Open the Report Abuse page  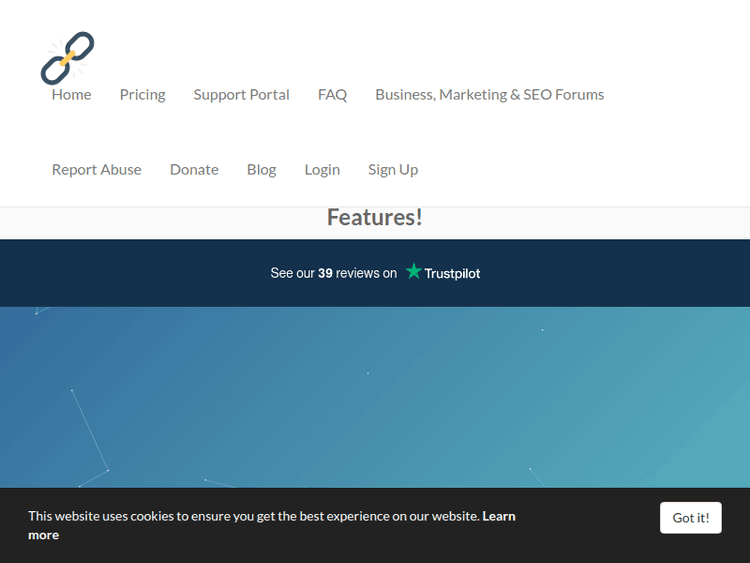click(96, 169)
